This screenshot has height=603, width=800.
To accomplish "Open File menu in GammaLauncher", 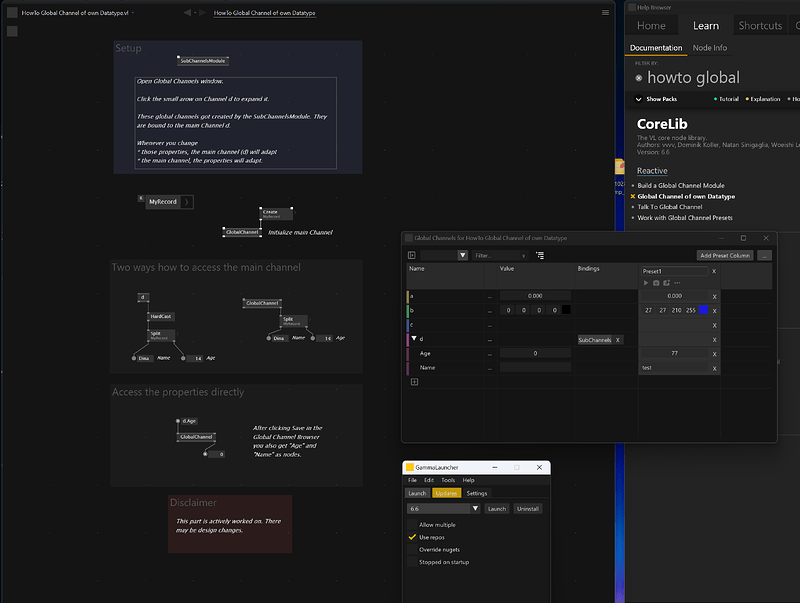I will [412, 480].
